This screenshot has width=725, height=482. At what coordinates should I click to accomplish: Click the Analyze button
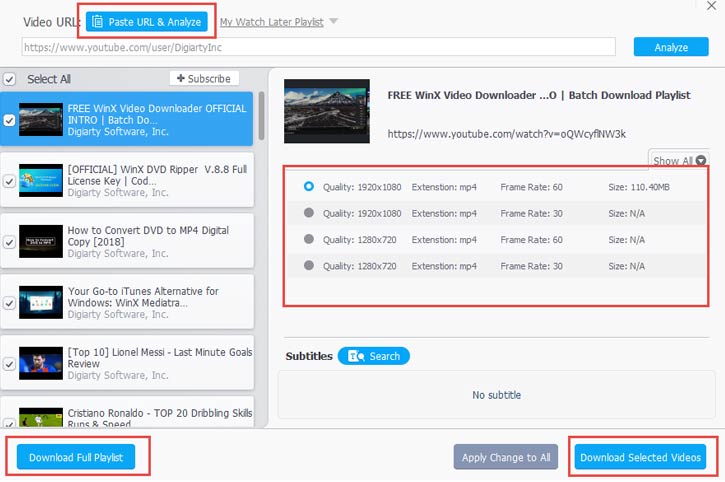point(671,47)
